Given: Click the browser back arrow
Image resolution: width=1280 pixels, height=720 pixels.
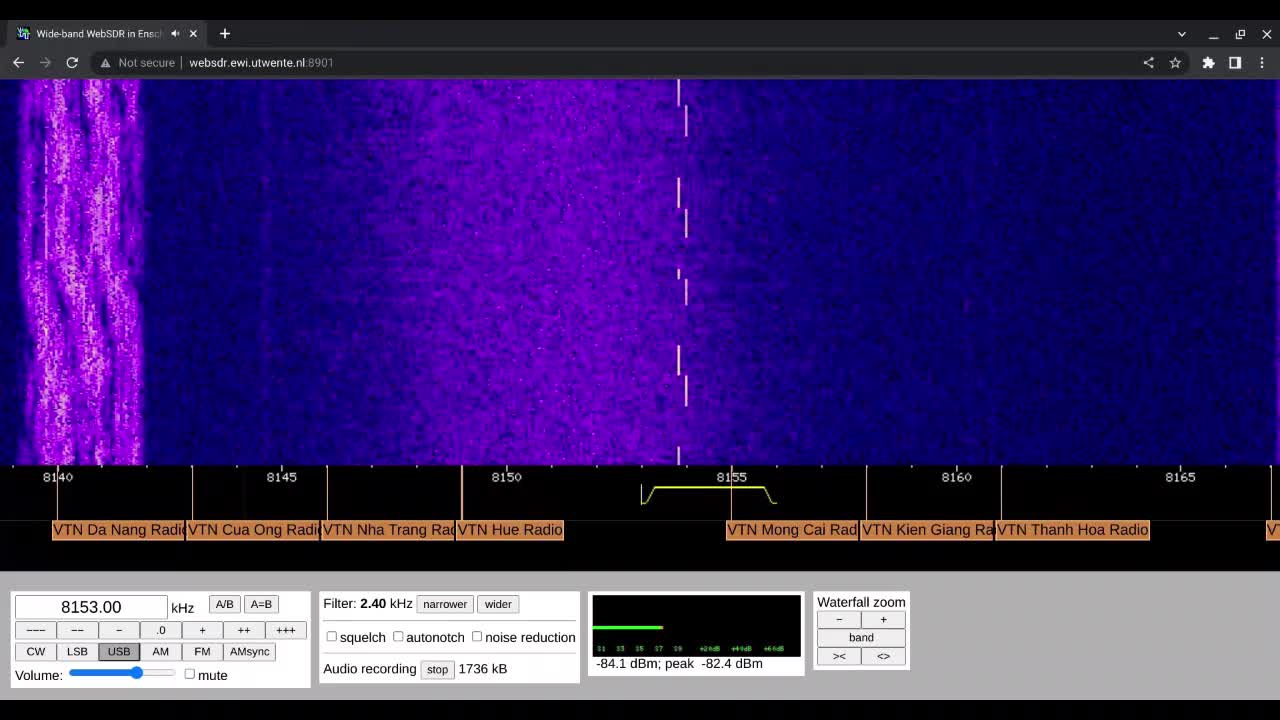Looking at the screenshot, I should click(x=18, y=62).
